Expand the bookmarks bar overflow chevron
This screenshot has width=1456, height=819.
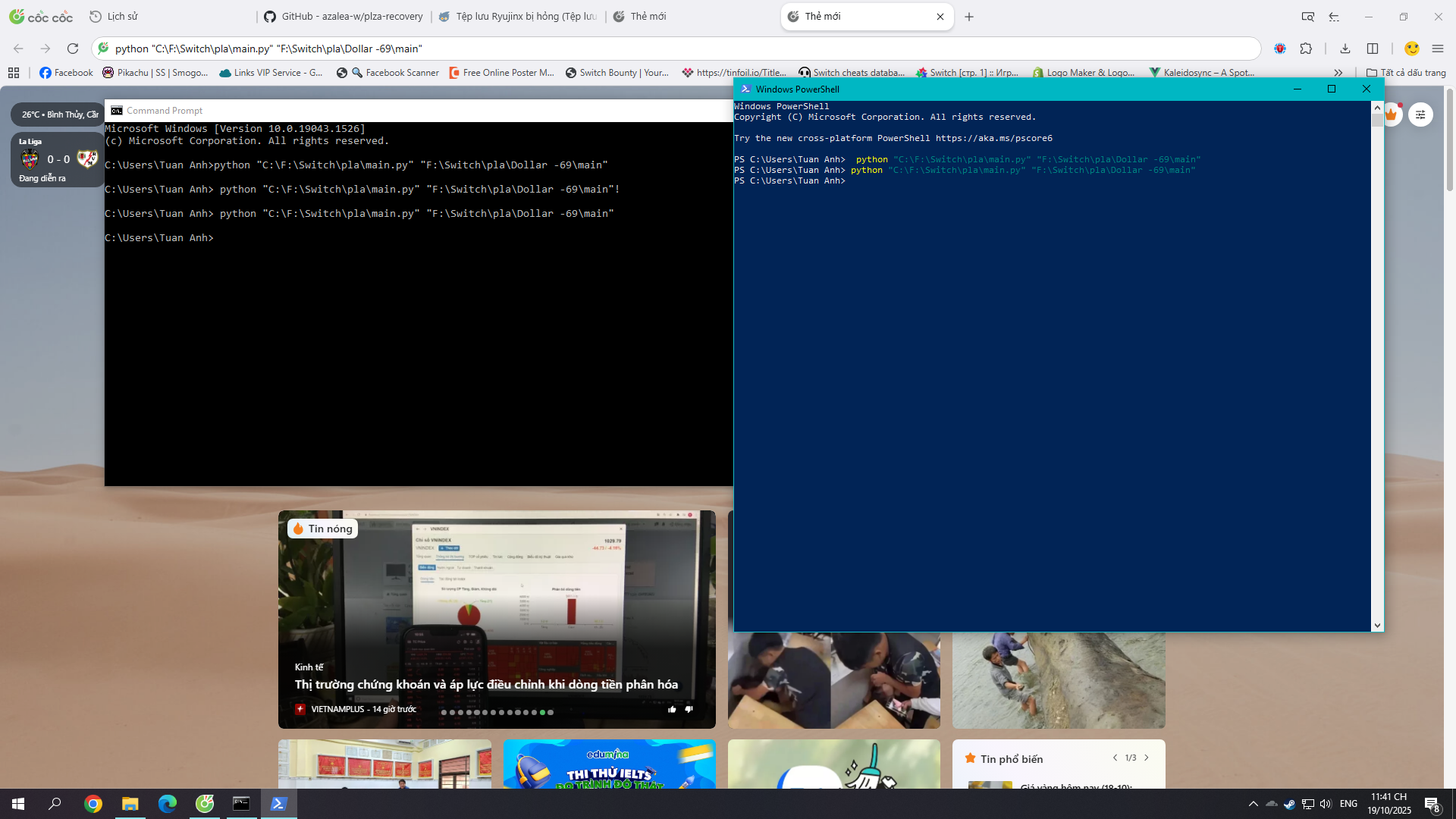(1338, 73)
